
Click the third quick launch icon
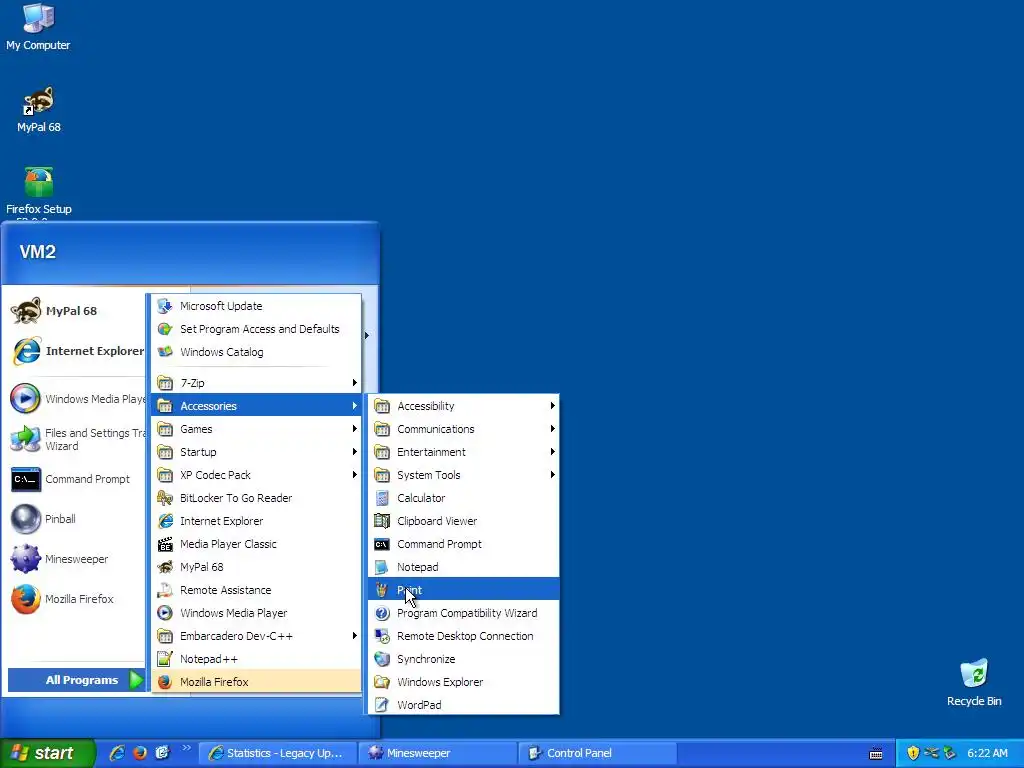[x=162, y=753]
